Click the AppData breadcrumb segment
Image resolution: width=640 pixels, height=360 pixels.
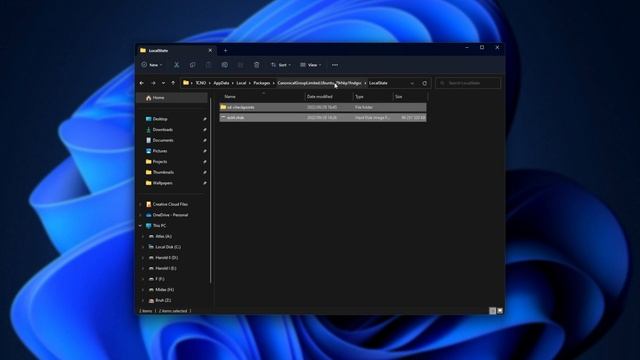(x=221, y=83)
